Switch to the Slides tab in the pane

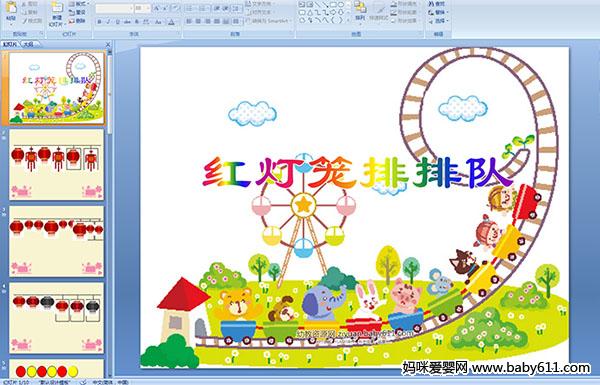(x=10, y=44)
